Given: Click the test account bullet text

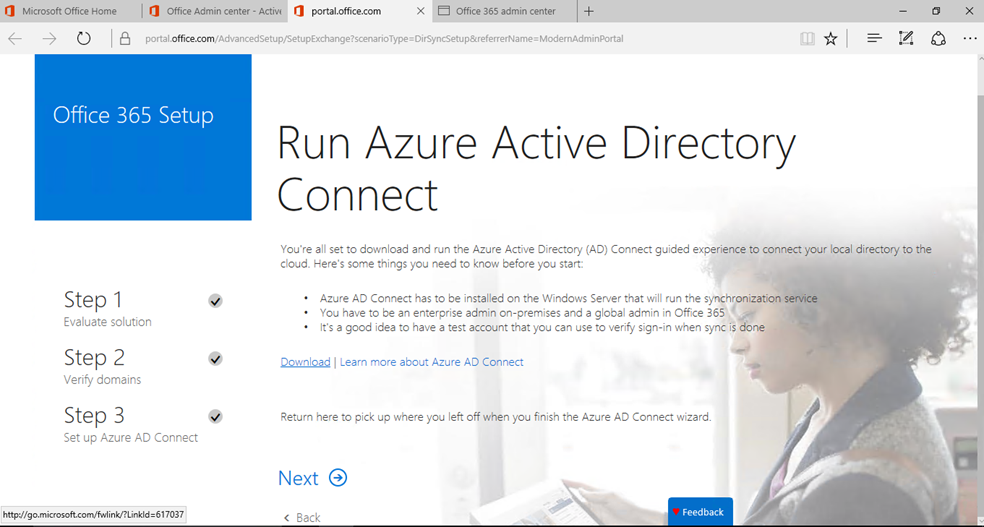Looking at the screenshot, I should coord(542,327).
